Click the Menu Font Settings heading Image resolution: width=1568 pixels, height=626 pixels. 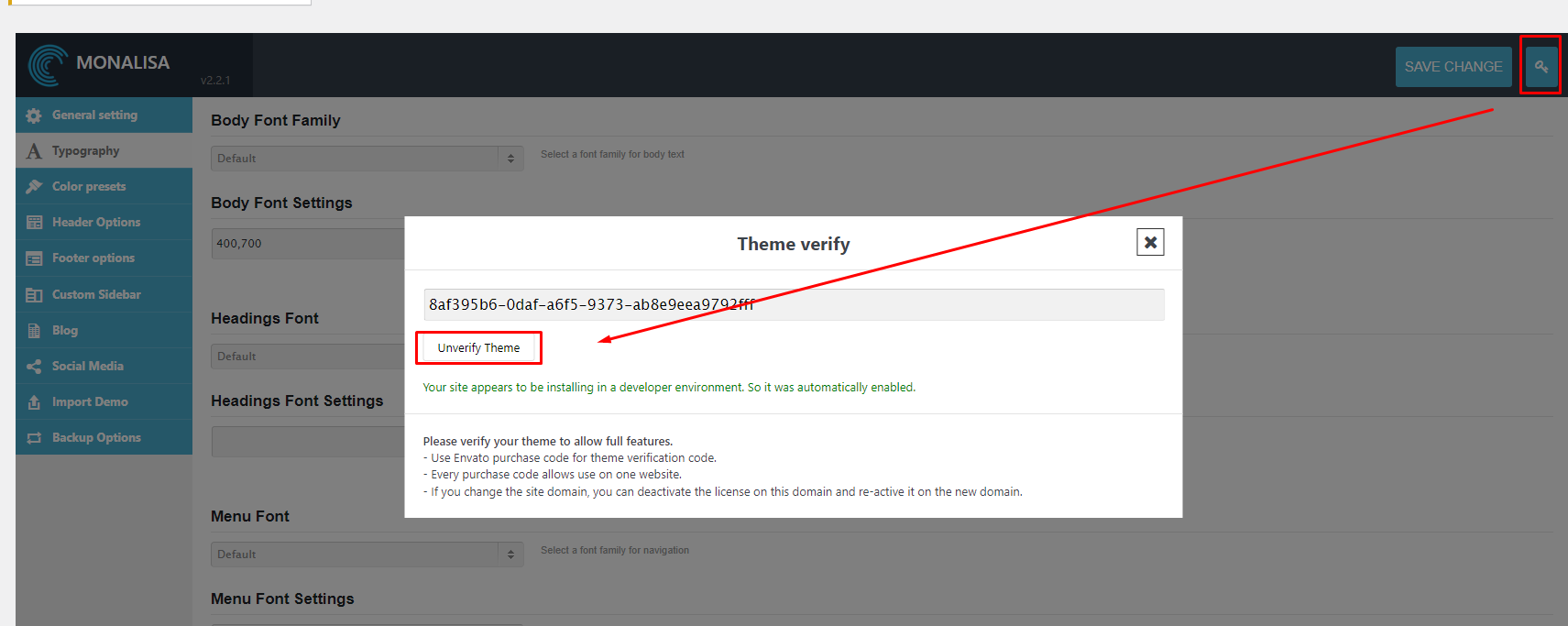pyautogui.click(x=282, y=599)
